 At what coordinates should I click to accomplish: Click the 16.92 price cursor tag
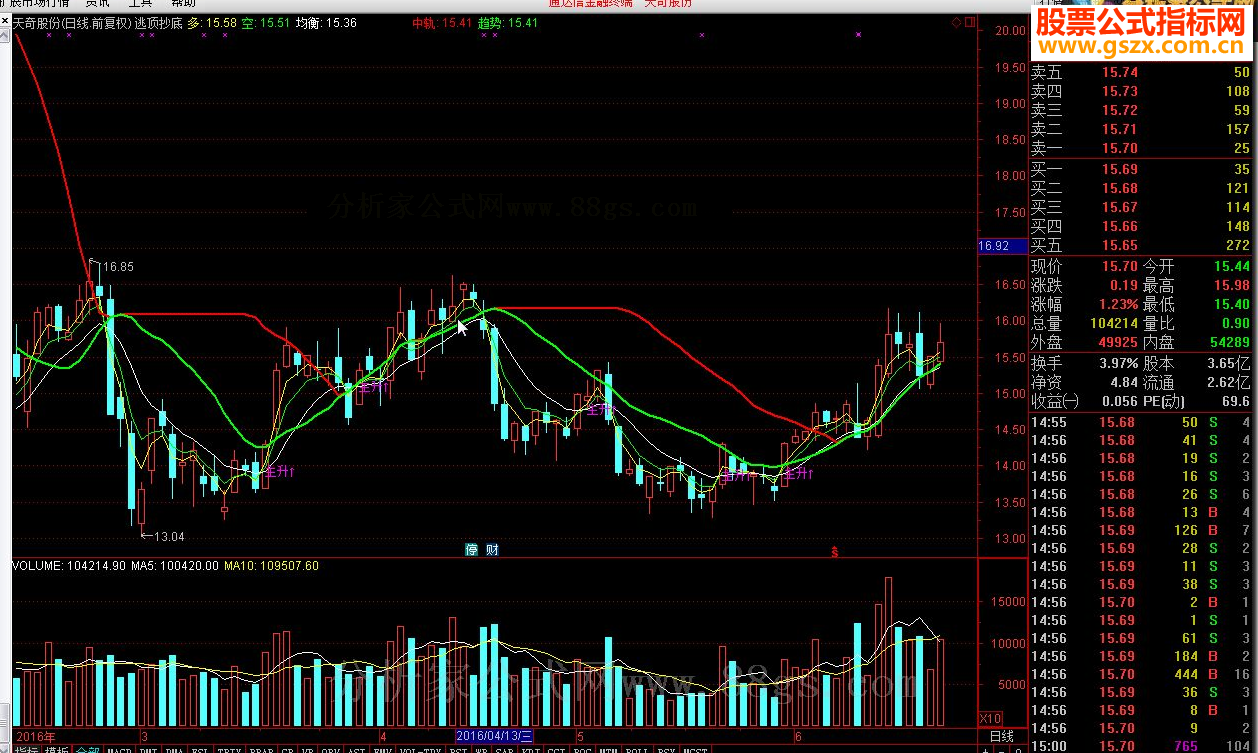click(1001, 245)
